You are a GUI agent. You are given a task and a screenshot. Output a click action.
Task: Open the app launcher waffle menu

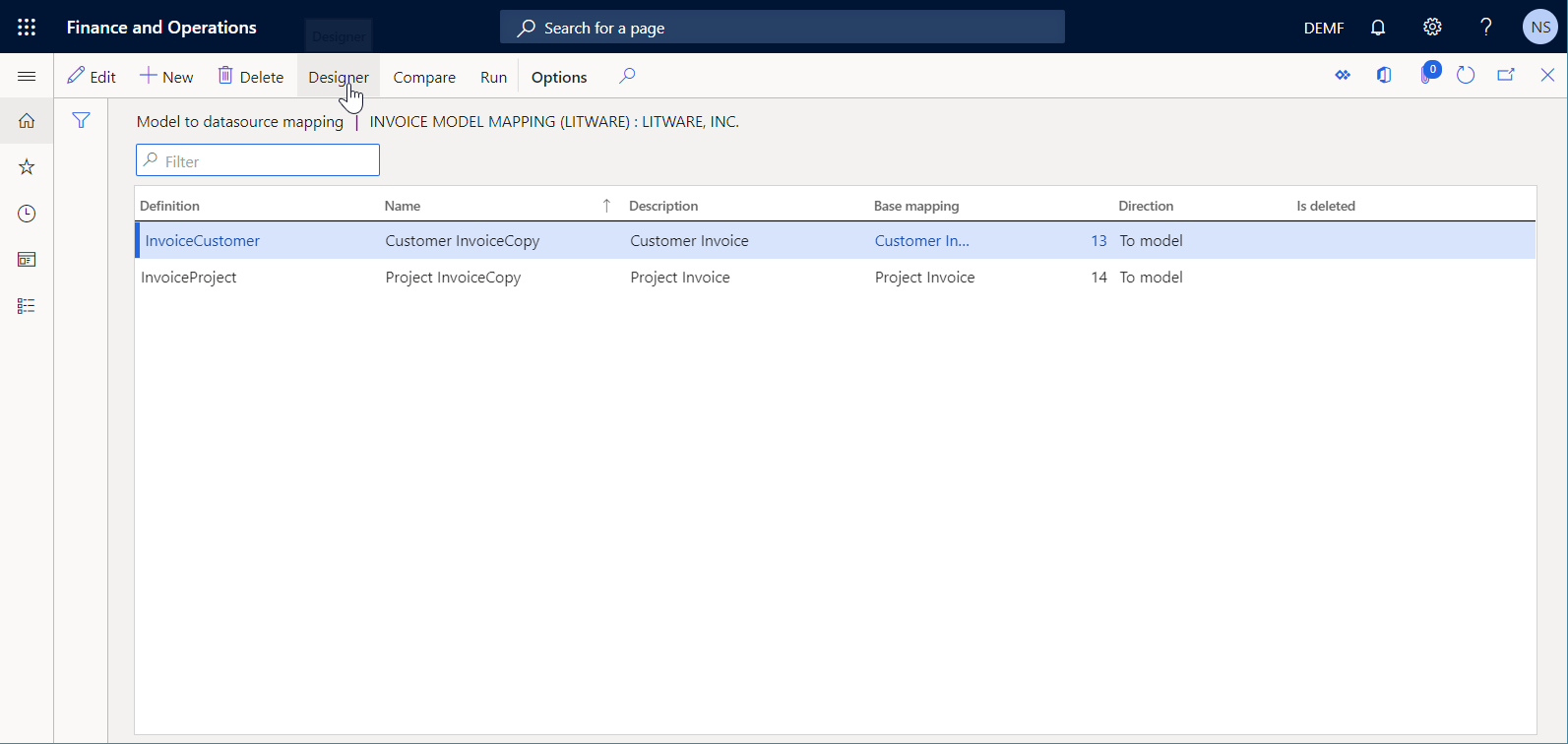click(x=27, y=28)
